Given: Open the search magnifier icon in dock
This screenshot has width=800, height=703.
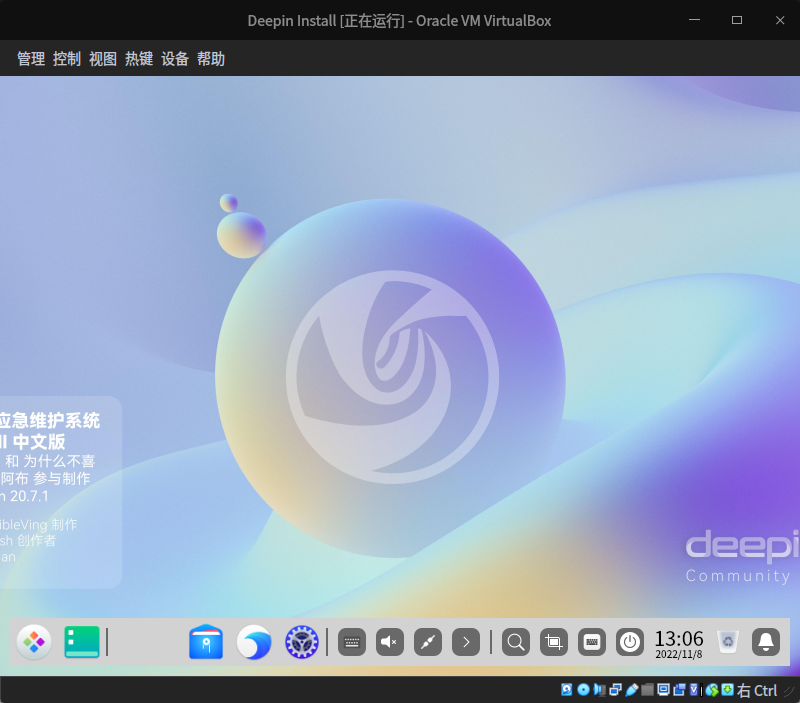Looking at the screenshot, I should [x=516, y=642].
